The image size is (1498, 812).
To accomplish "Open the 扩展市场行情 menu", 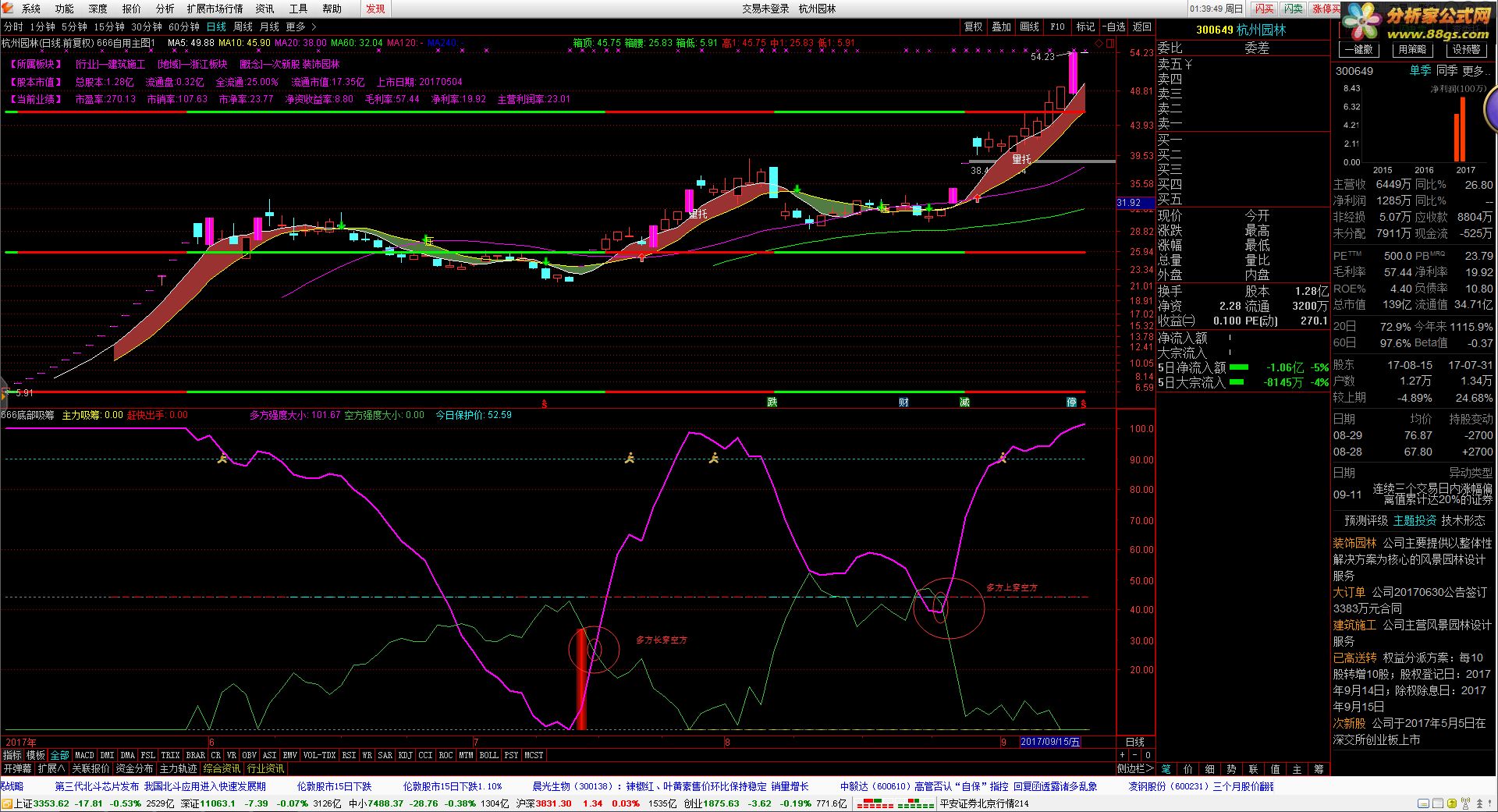I will (x=215, y=9).
